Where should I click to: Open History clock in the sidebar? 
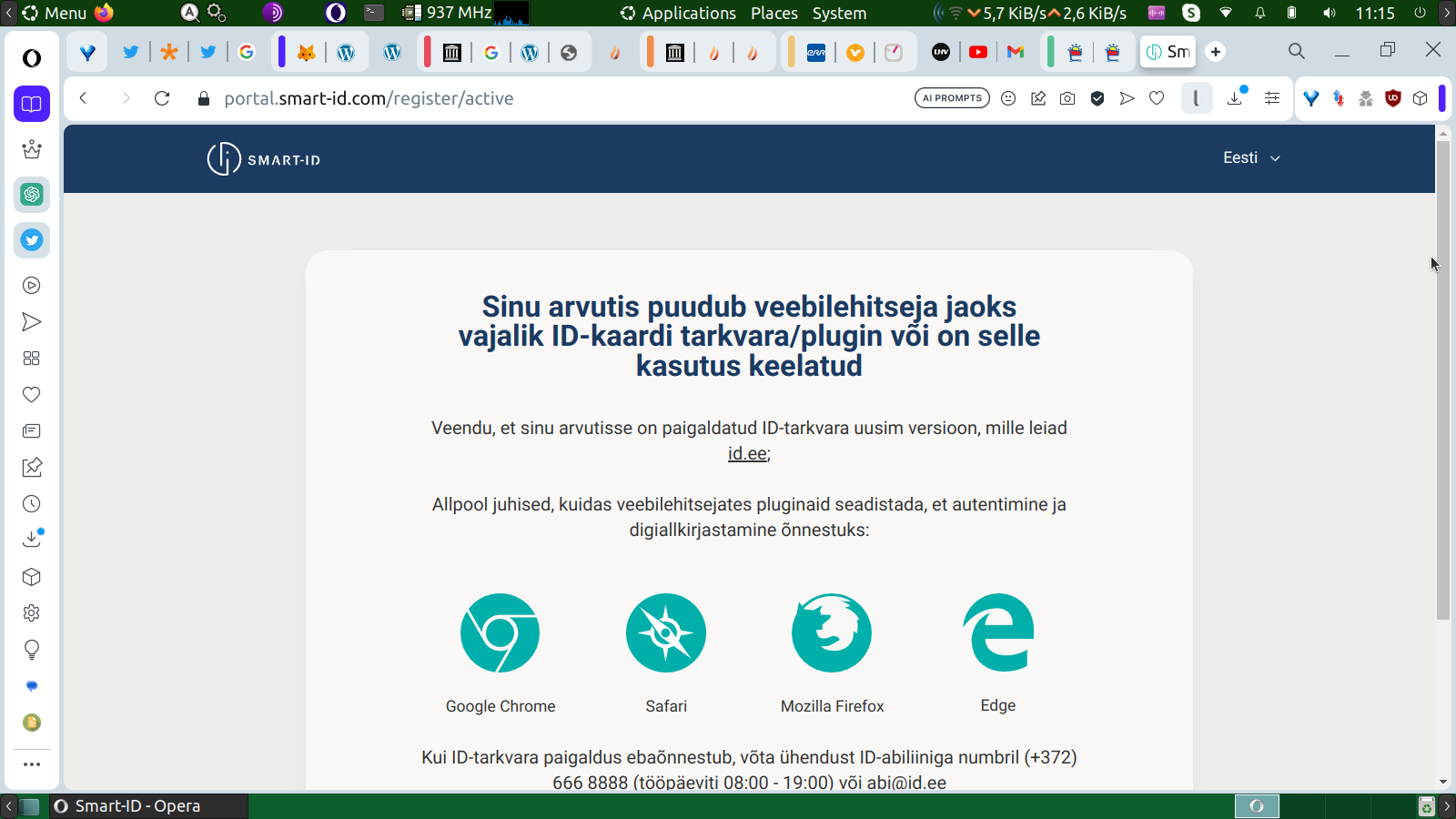tap(32, 504)
